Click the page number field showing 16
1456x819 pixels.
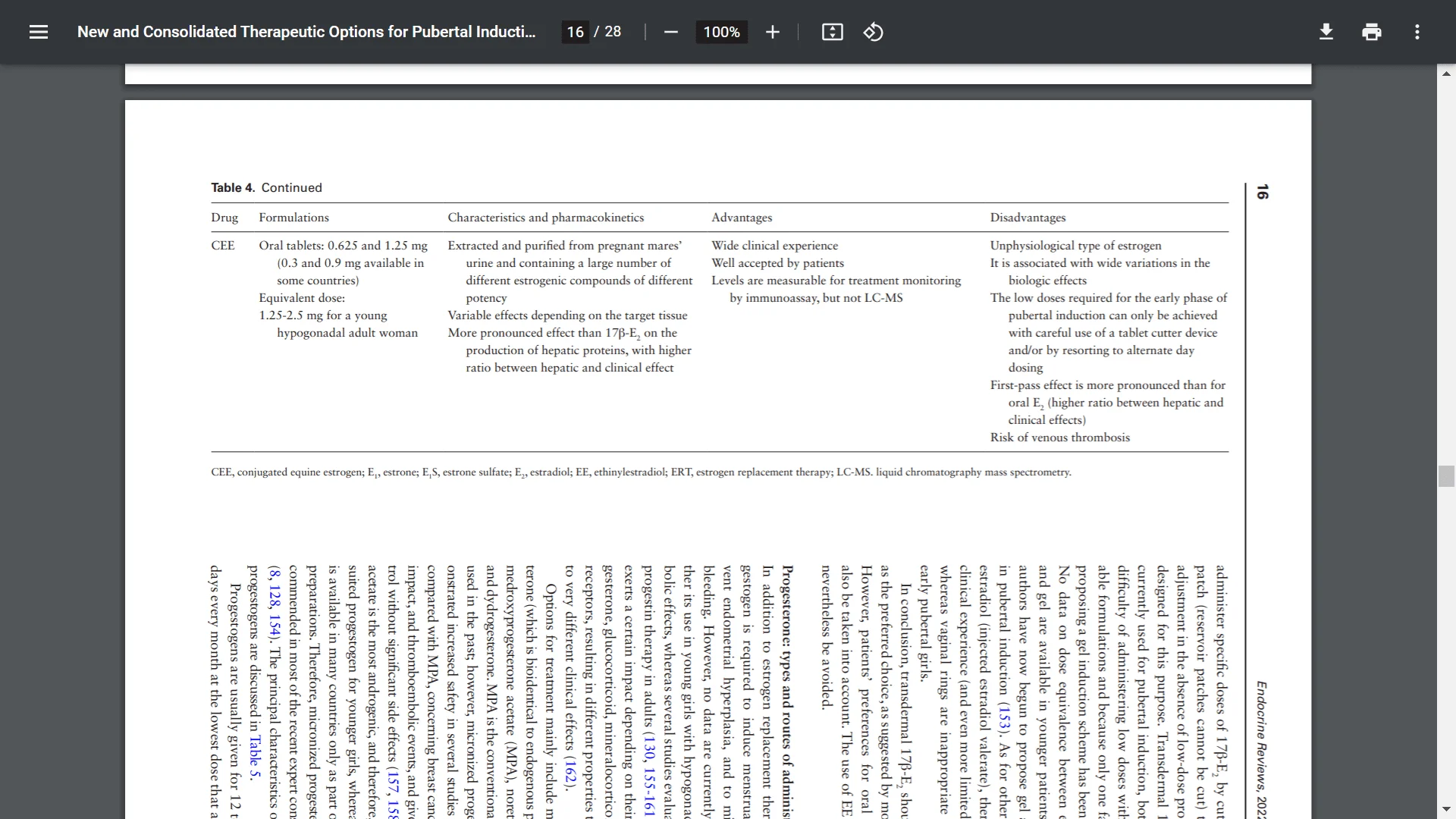tap(575, 32)
